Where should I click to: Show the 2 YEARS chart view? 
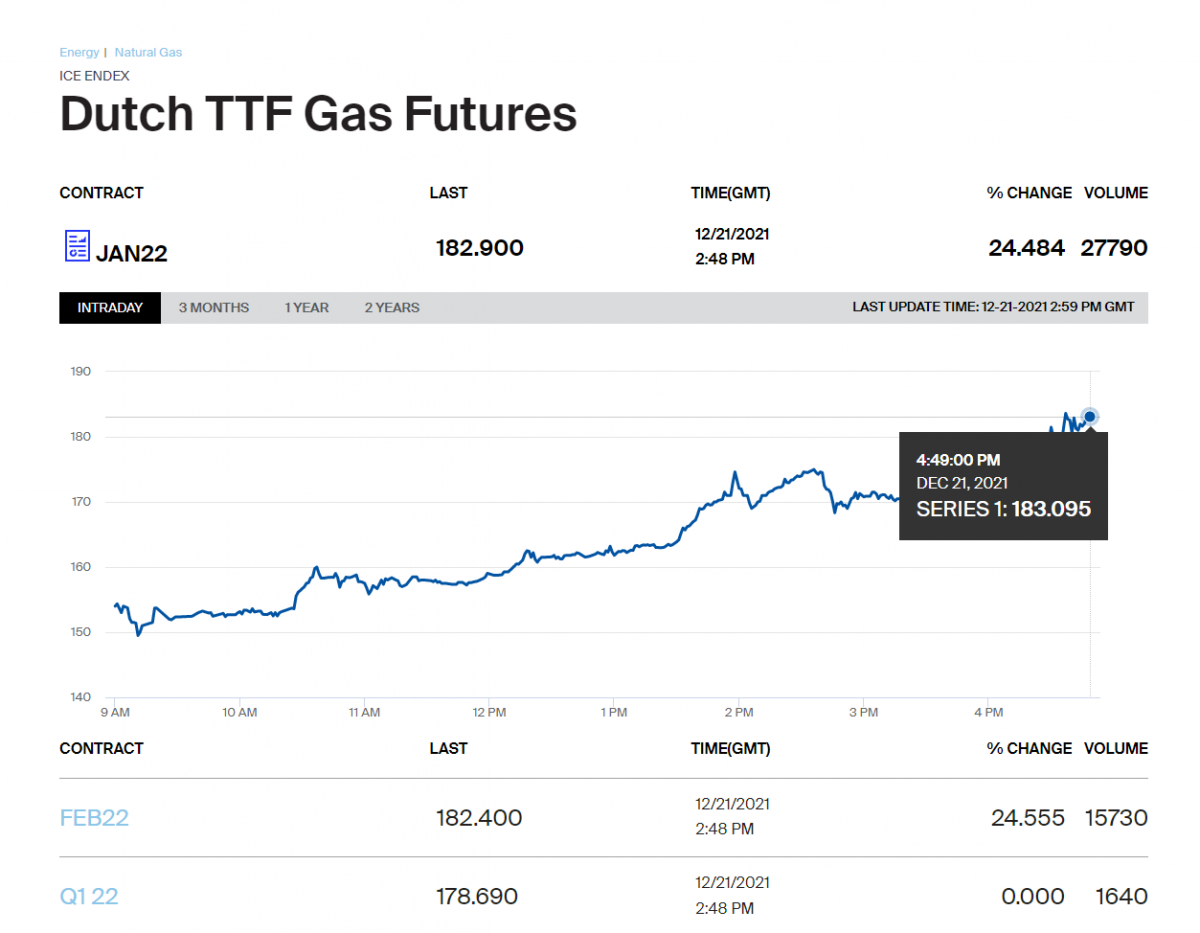tap(392, 308)
